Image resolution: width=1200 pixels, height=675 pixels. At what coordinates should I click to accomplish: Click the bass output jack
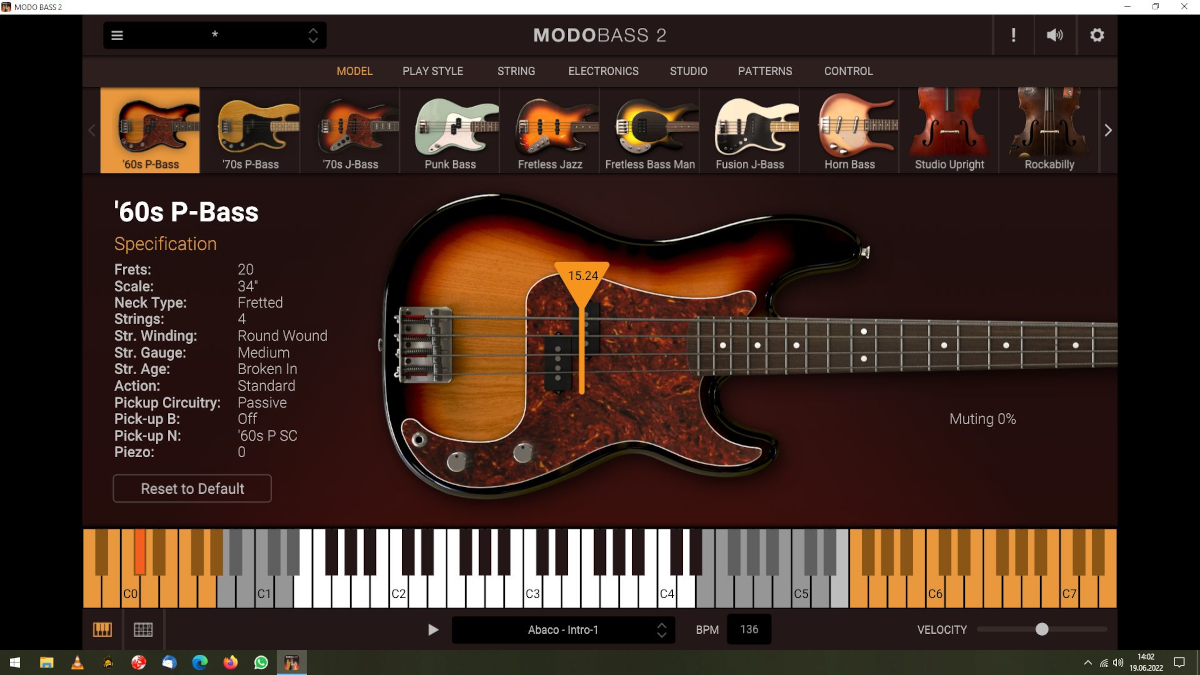coord(418,439)
